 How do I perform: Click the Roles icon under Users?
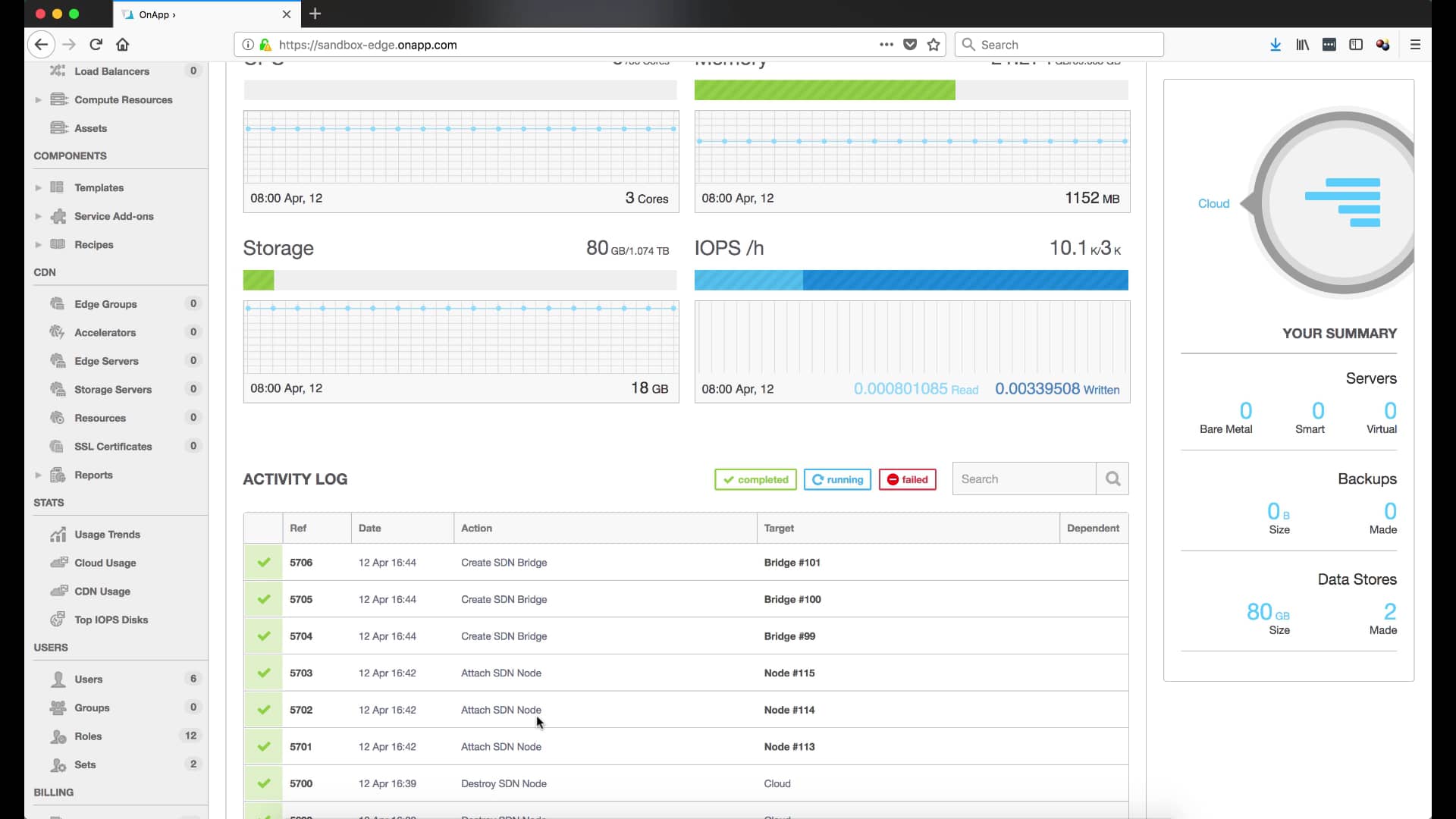pos(58,736)
